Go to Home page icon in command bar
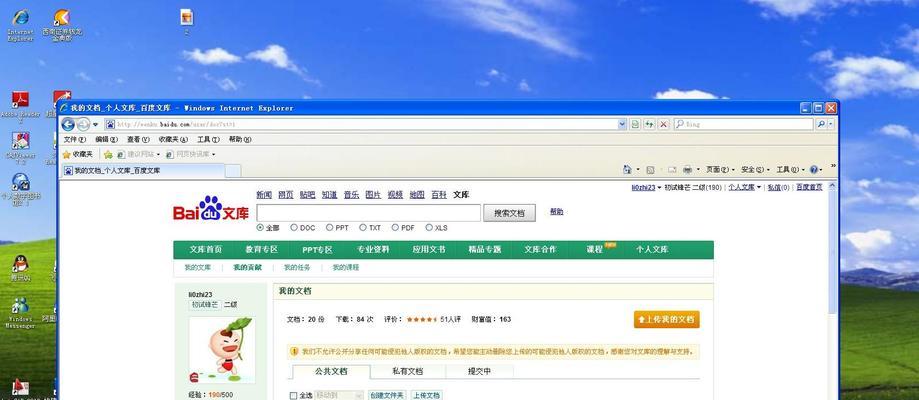 coord(627,170)
